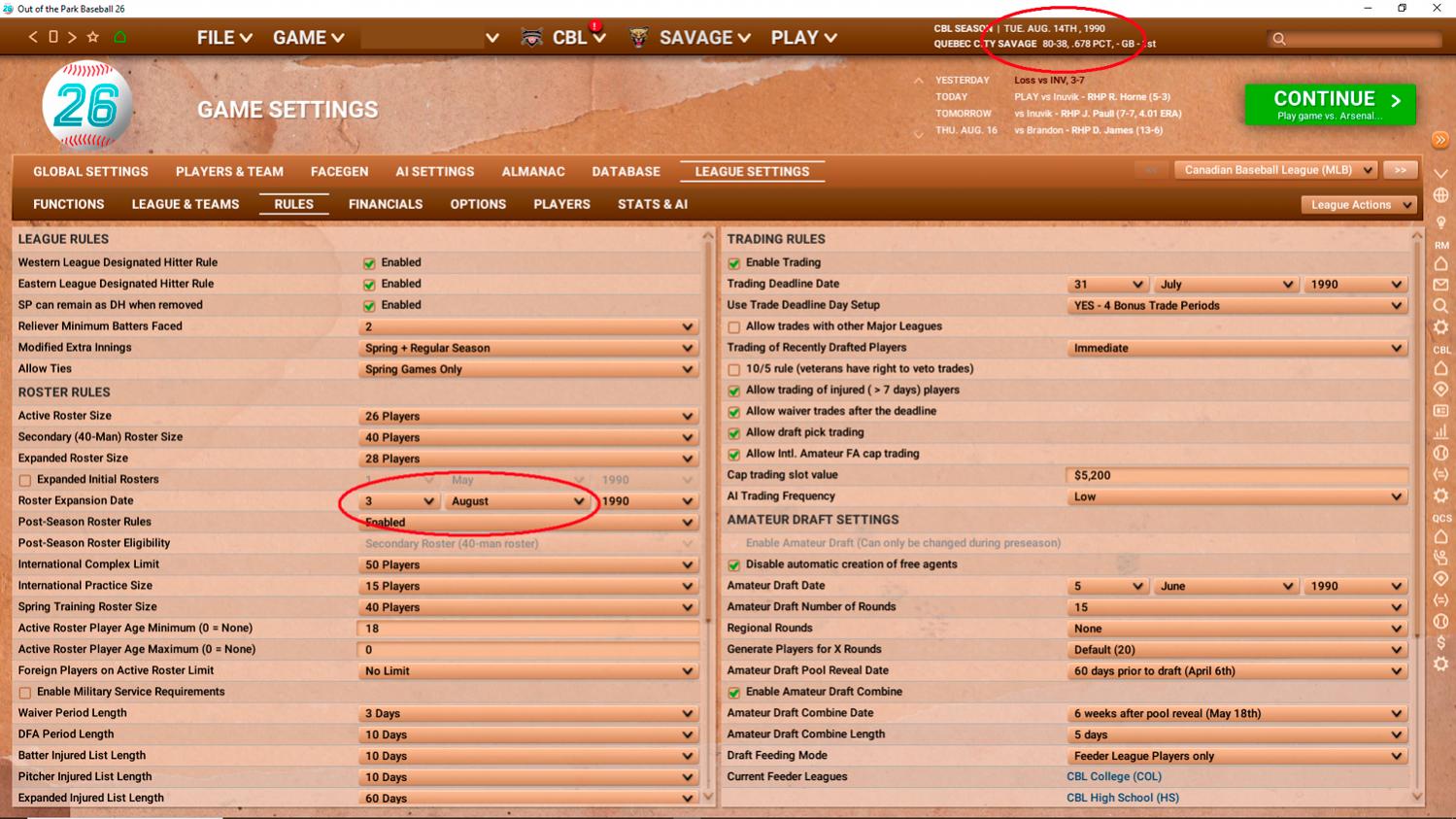Click the bookmark star icon
This screenshot has width=1456, height=819.
(93, 37)
